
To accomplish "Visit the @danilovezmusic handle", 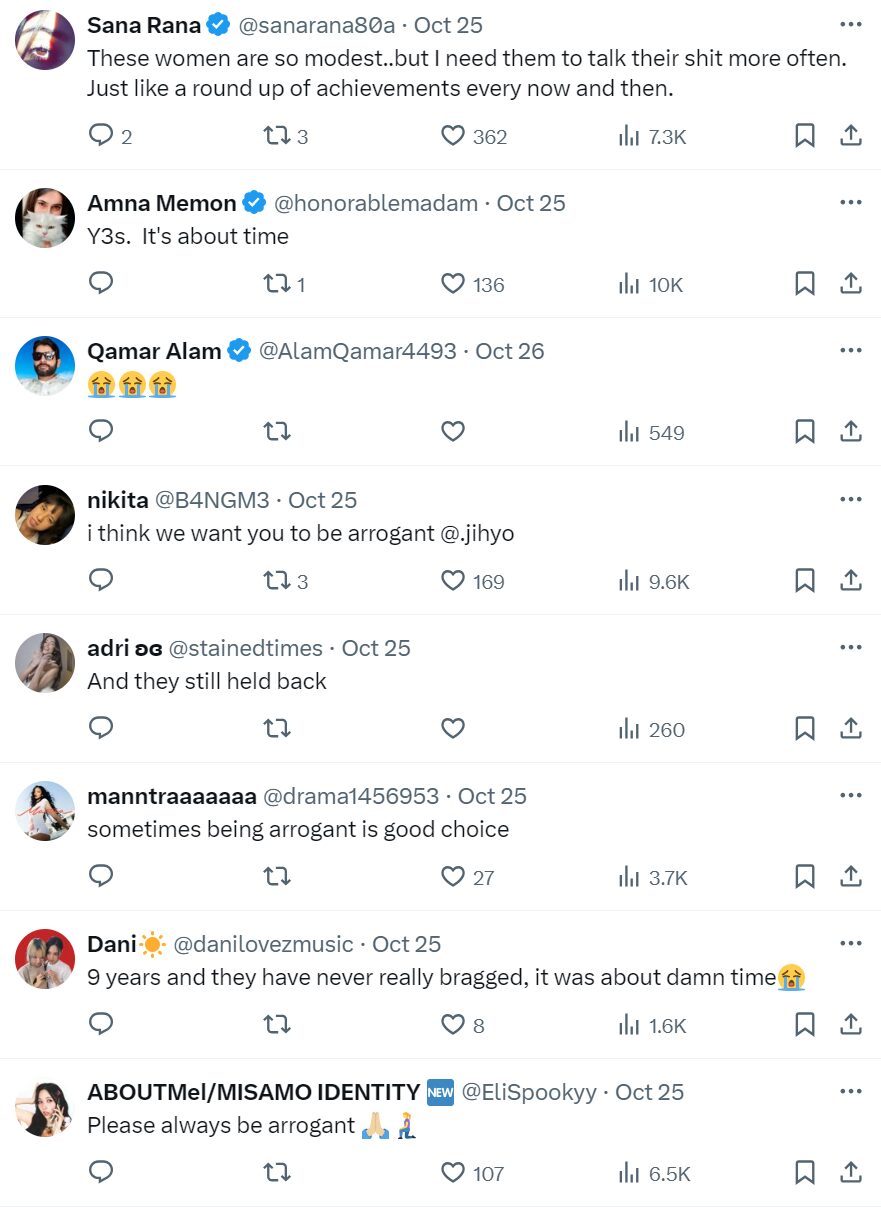I will click(263, 944).
